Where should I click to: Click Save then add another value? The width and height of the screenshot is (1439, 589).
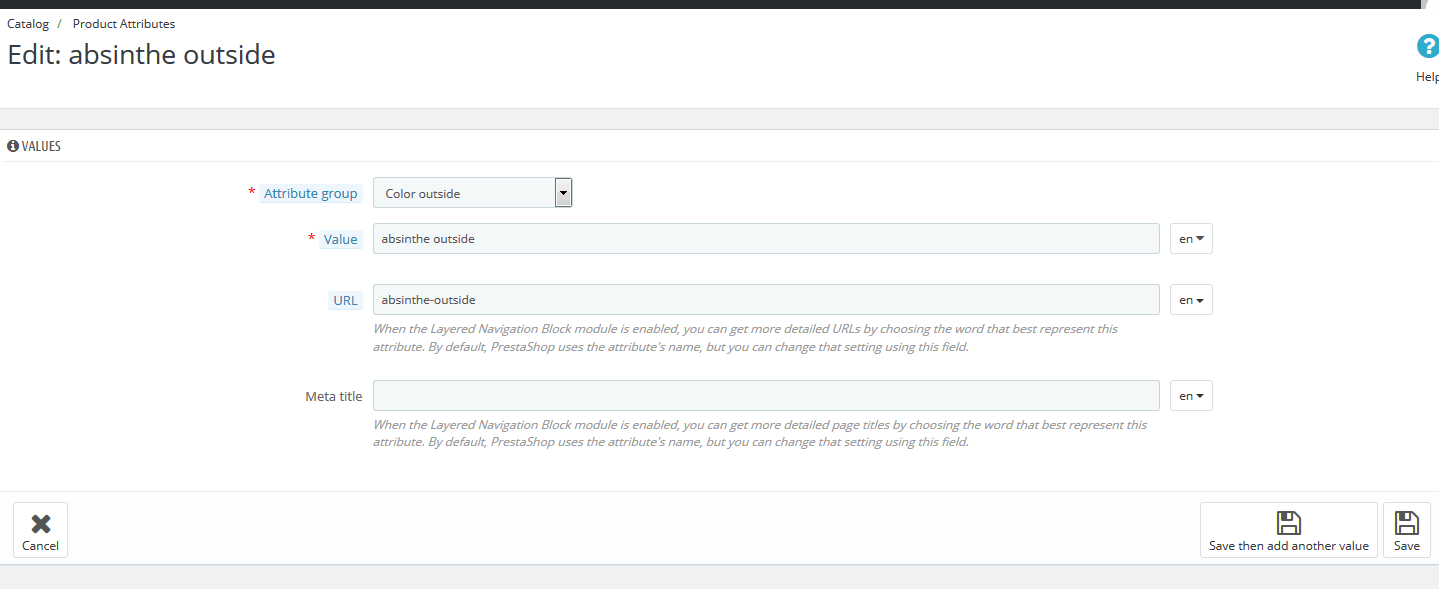click(x=1288, y=530)
